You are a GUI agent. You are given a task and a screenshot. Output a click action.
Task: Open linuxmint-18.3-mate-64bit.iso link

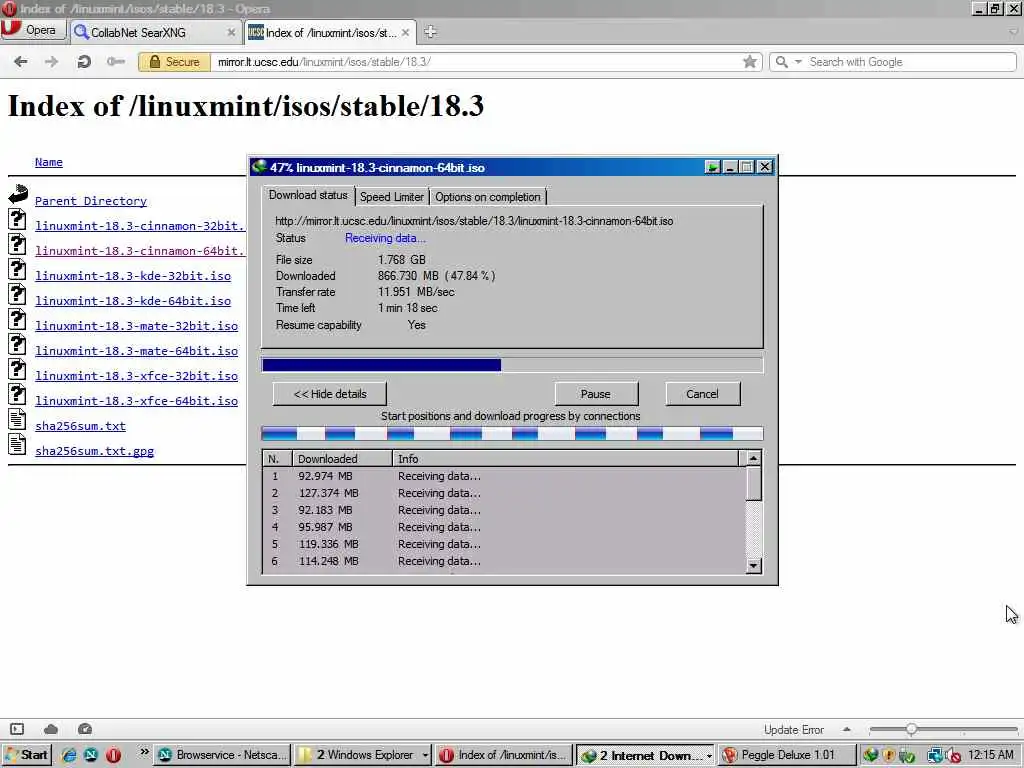point(136,351)
